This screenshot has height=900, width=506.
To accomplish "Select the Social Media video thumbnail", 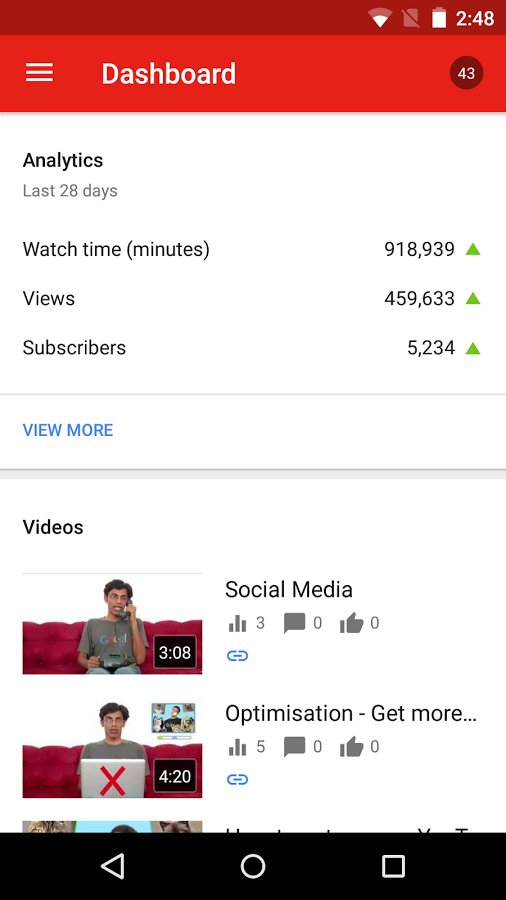I will (x=112, y=623).
